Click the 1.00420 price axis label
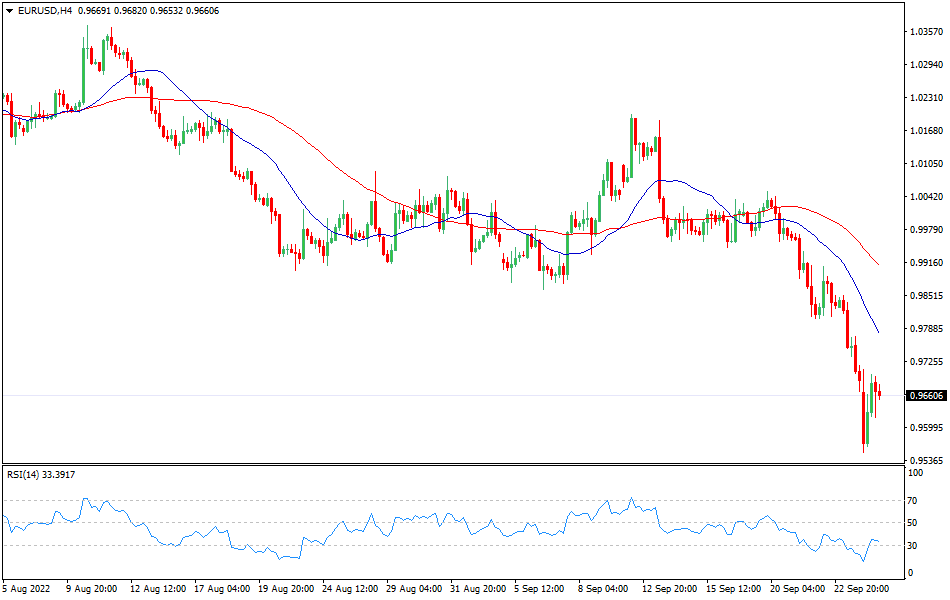This screenshot has height=600, width=950. coord(926,197)
